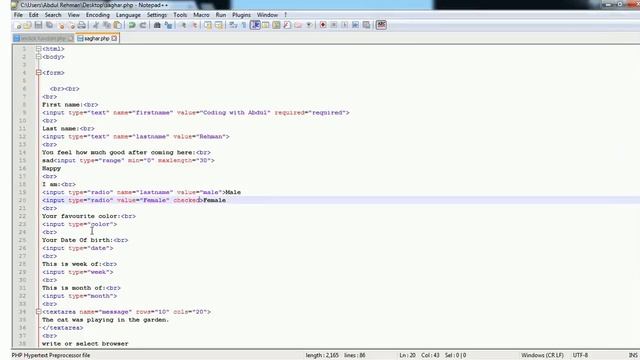This screenshot has width=640, height=360.
Task: Toggle Word Wrap toolbar icon
Action: pos(233,25)
